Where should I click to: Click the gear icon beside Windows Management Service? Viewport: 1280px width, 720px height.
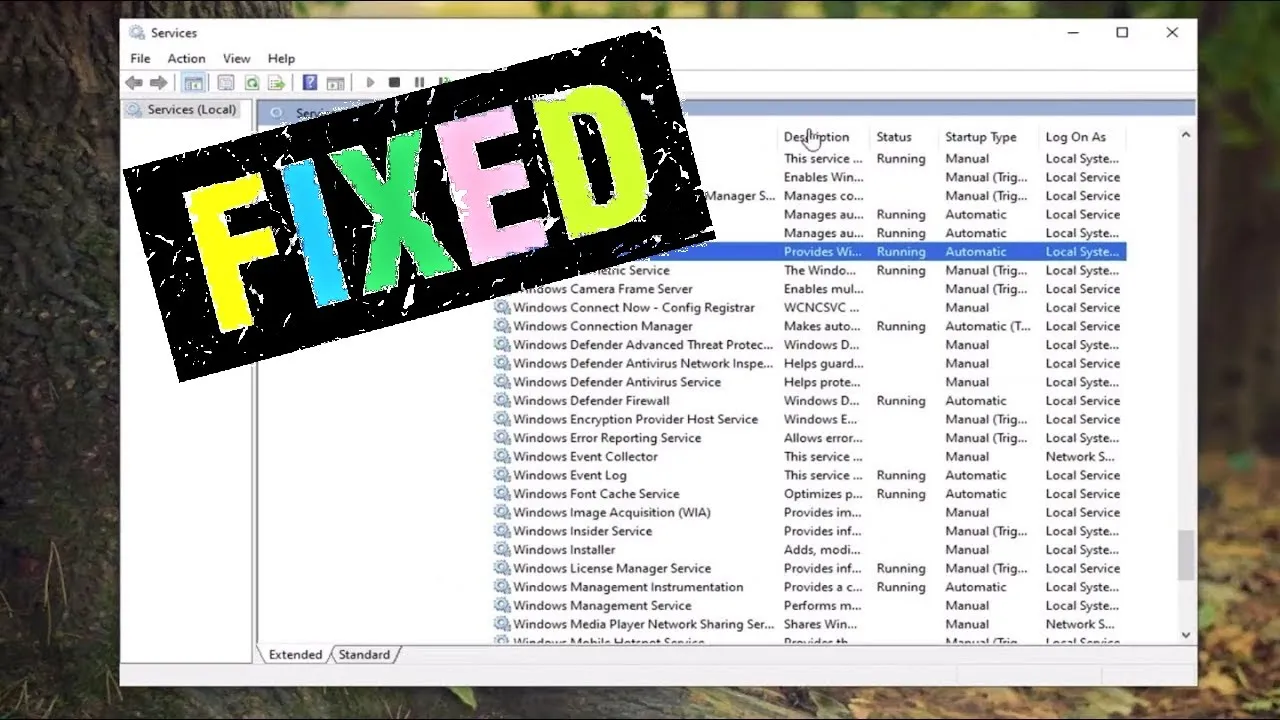pos(502,606)
